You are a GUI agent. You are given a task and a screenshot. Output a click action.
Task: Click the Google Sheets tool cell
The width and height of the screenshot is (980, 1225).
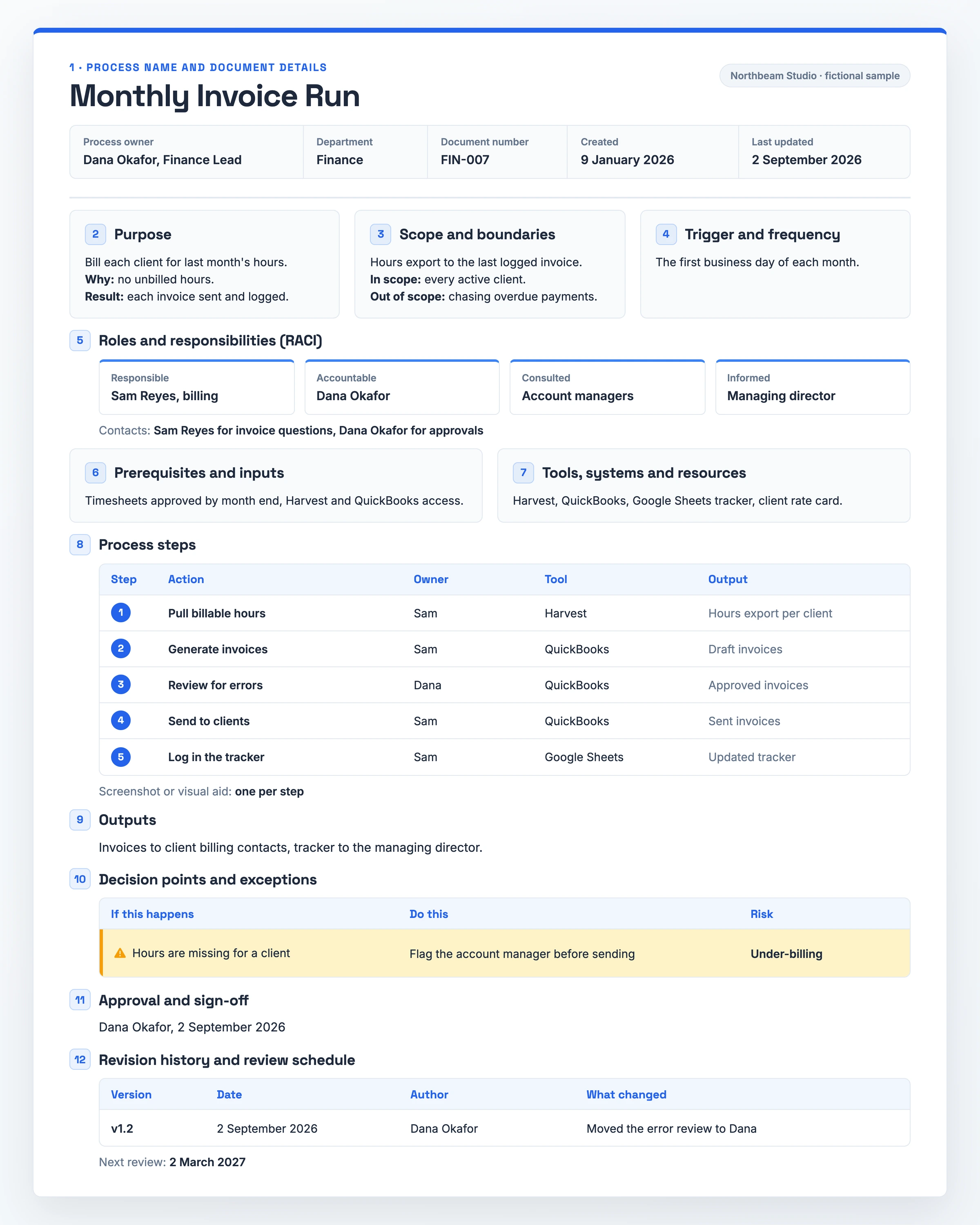(584, 757)
